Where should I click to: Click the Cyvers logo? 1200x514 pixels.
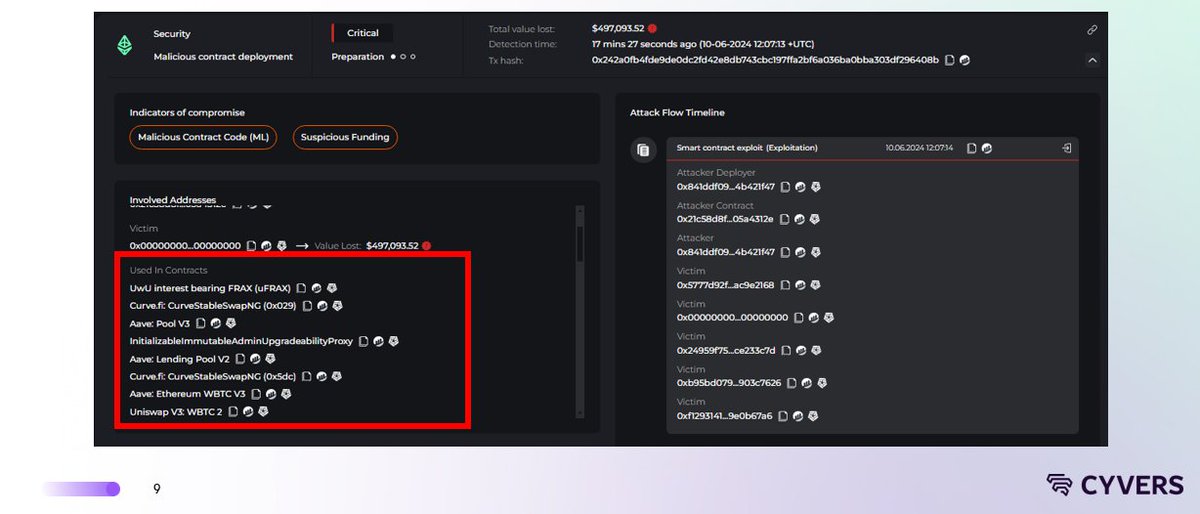pos(1115,486)
